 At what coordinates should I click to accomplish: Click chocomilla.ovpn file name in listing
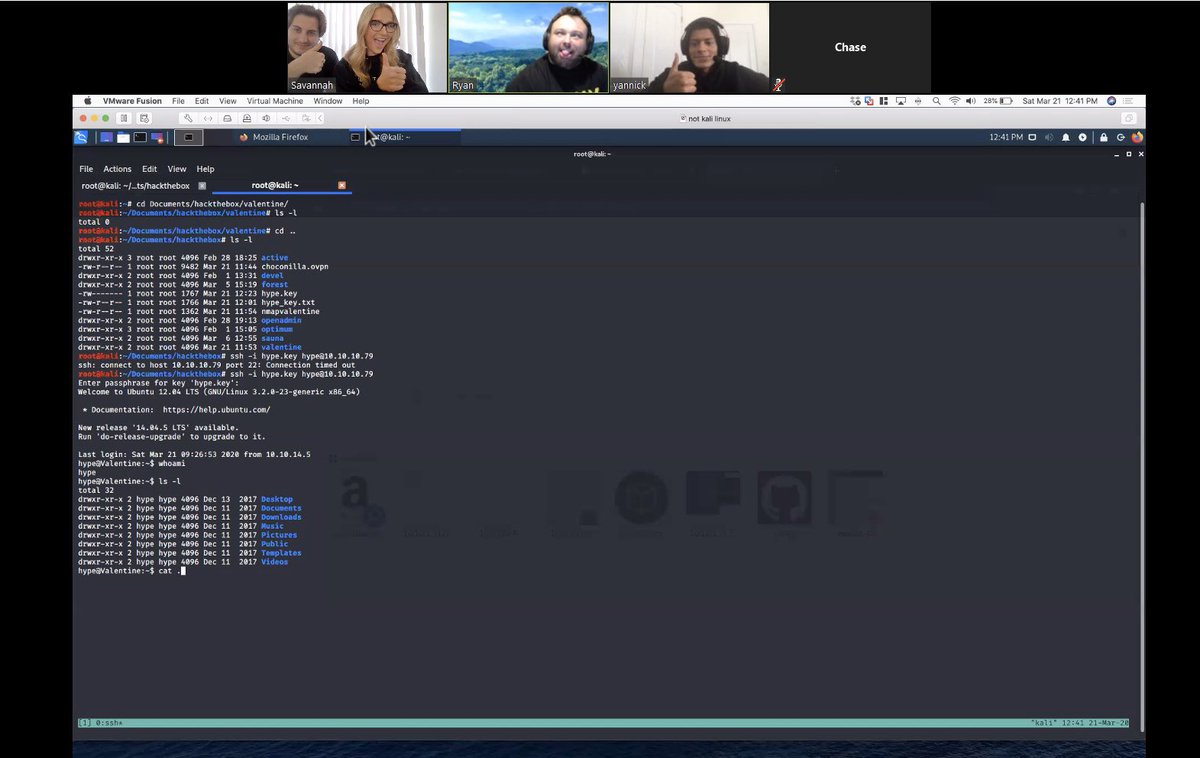click(x=295, y=267)
